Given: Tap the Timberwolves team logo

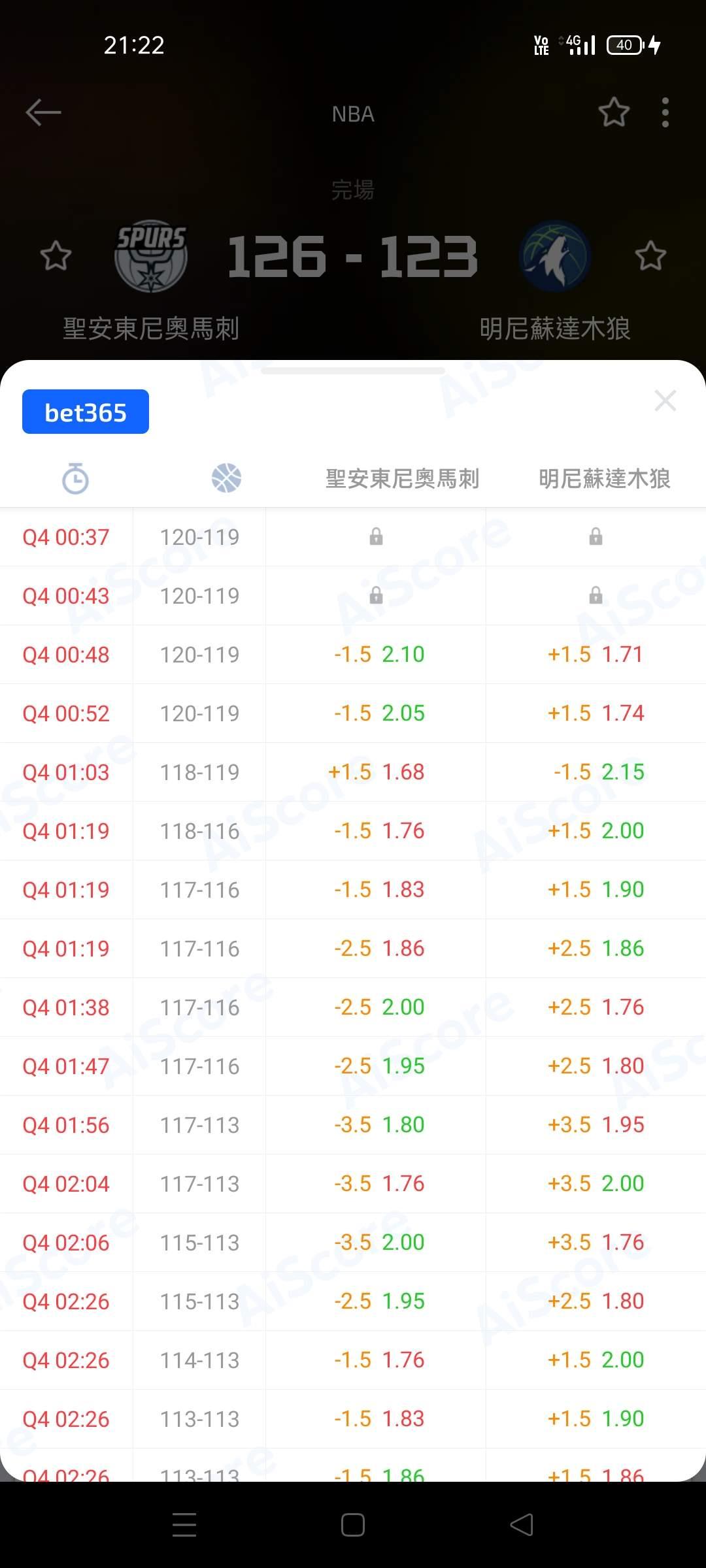Looking at the screenshot, I should [x=555, y=255].
